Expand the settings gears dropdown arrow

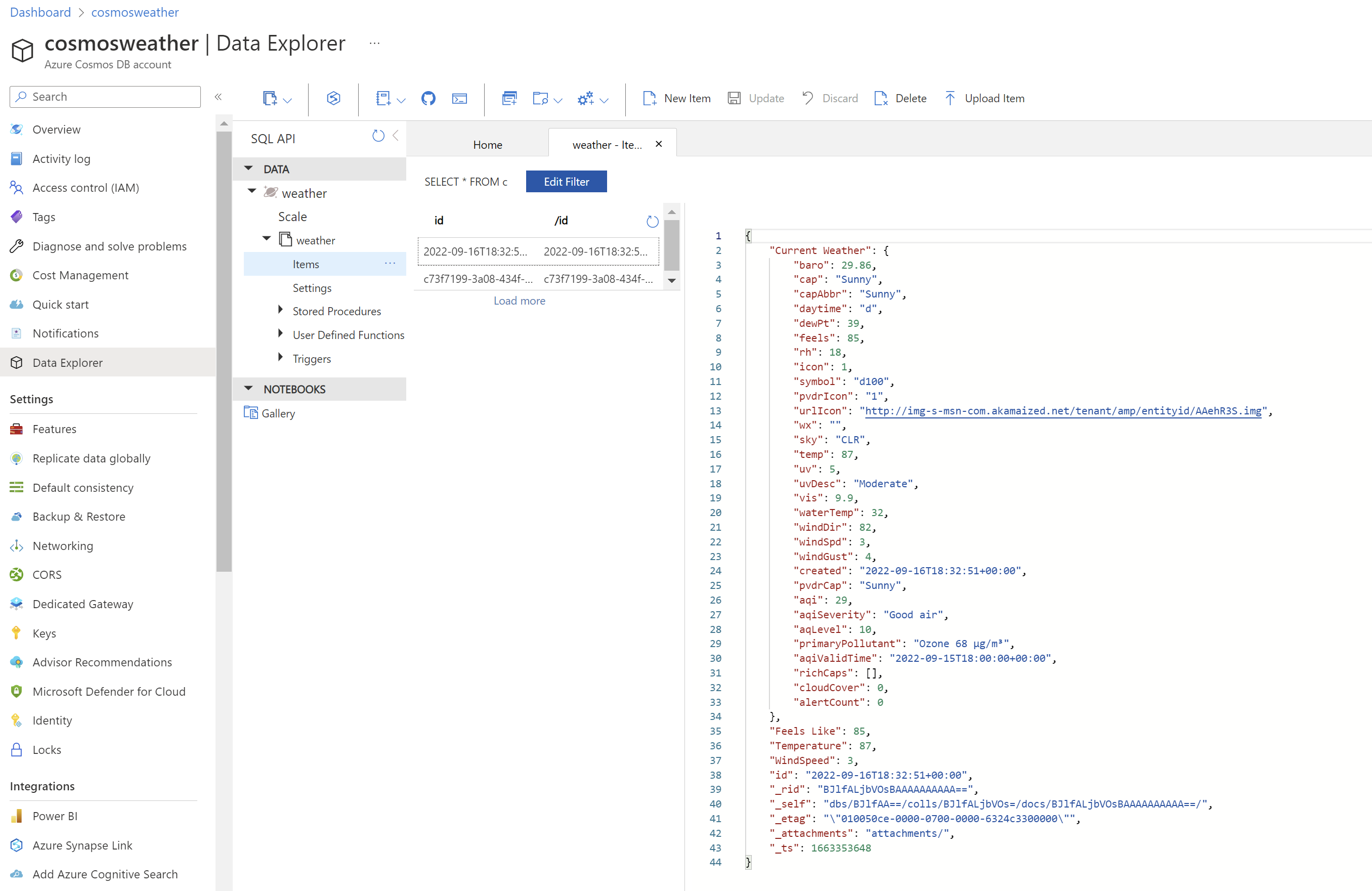pyautogui.click(x=604, y=100)
